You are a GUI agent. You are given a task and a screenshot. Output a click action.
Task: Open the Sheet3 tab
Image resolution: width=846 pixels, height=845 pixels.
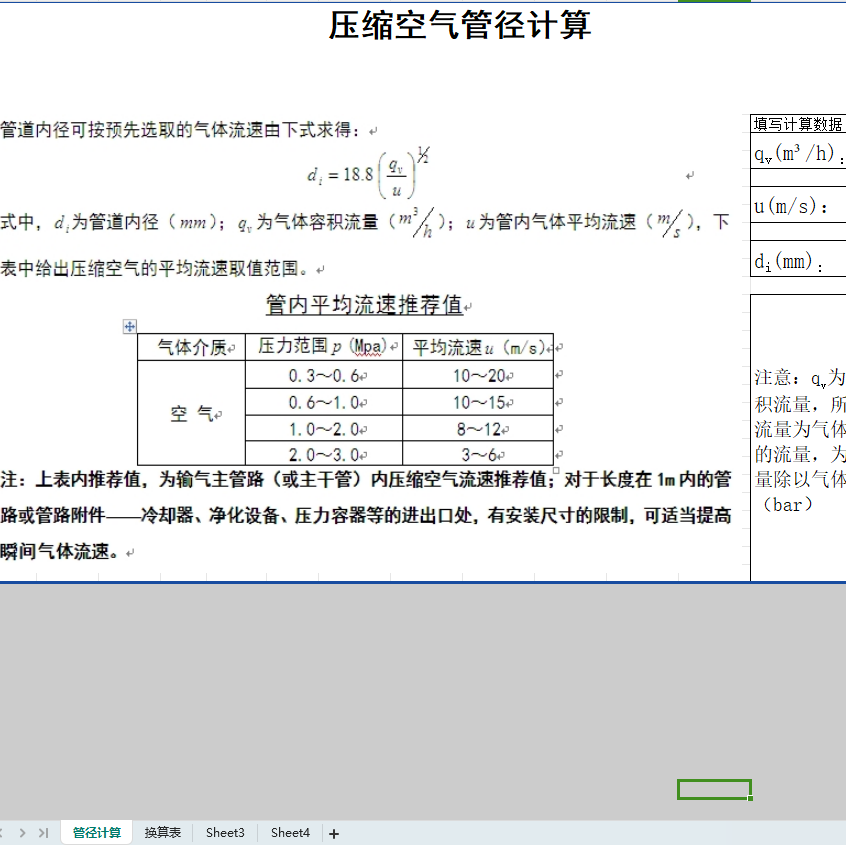(x=225, y=833)
